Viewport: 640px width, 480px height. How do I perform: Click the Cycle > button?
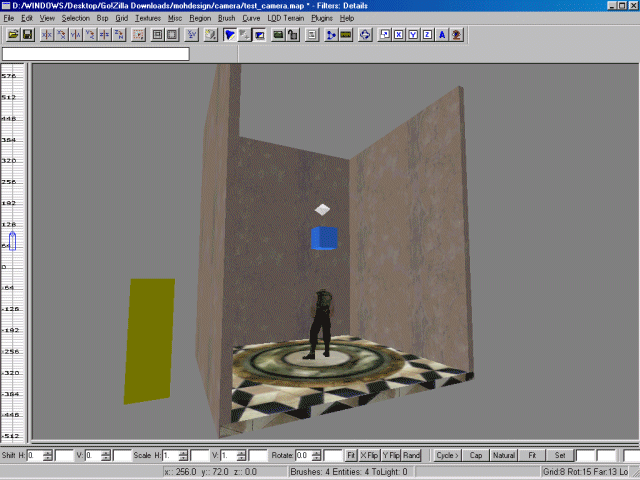(447, 455)
